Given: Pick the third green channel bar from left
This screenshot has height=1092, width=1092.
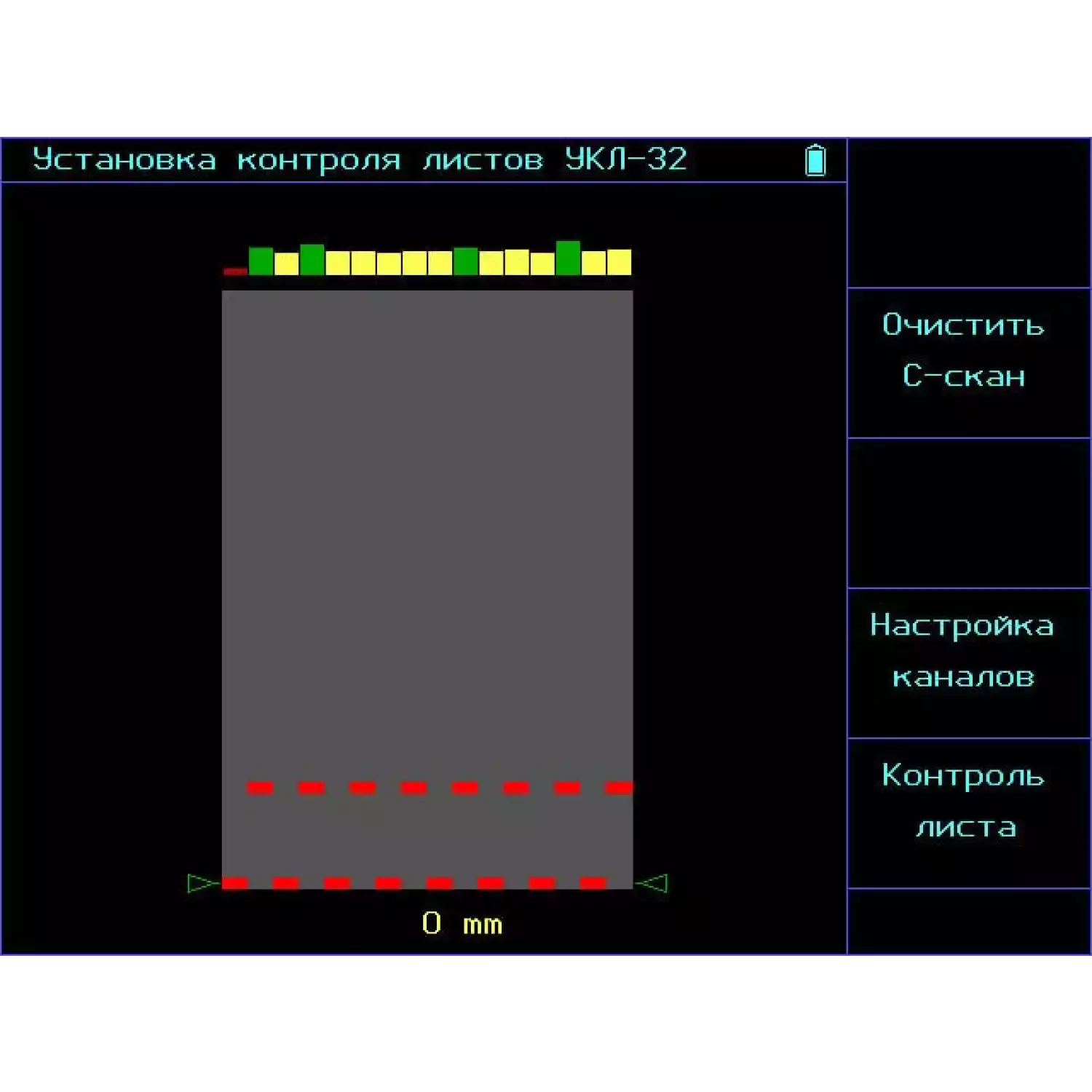Looking at the screenshot, I should [x=466, y=261].
